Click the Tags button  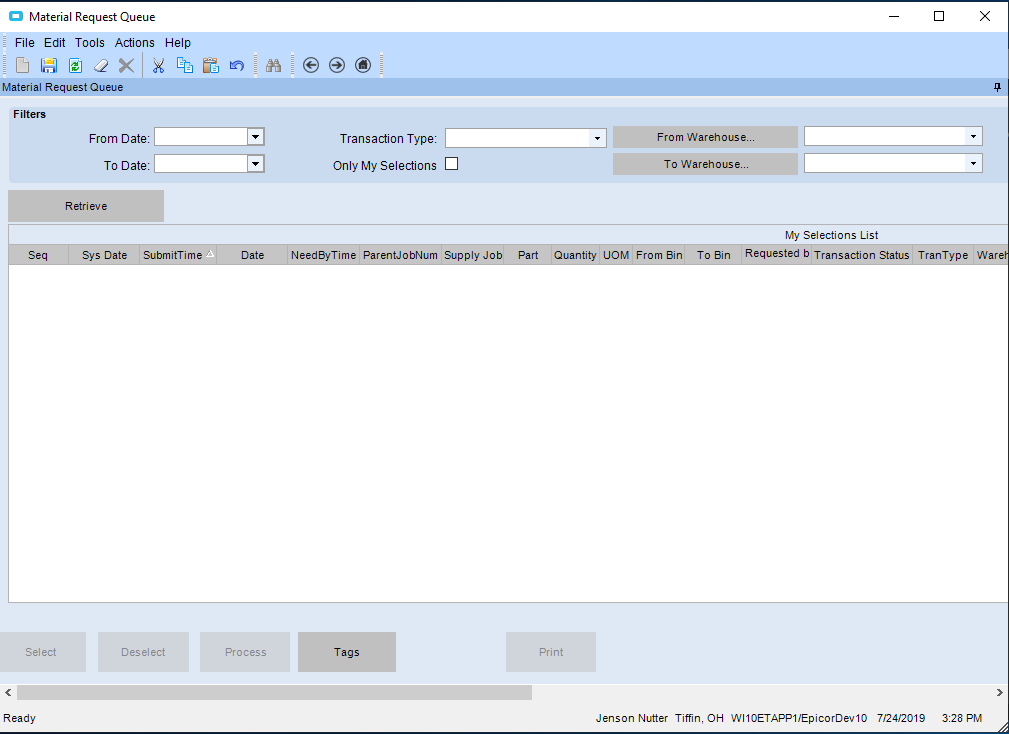point(347,652)
